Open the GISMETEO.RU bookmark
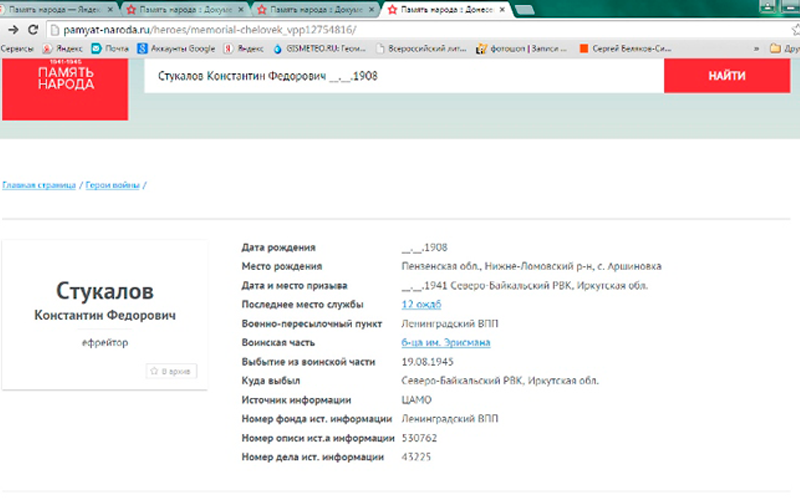Image resolution: width=800 pixels, height=500 pixels. click(319, 48)
